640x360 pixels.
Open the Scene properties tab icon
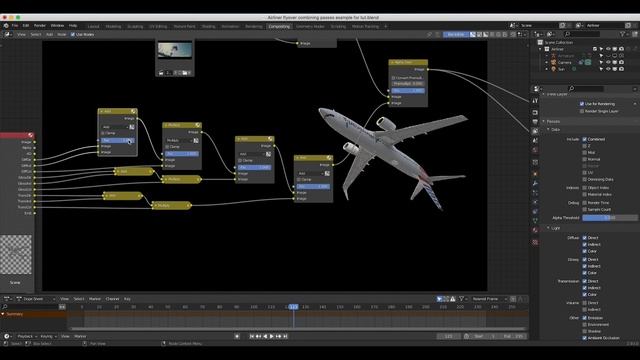click(x=535, y=140)
